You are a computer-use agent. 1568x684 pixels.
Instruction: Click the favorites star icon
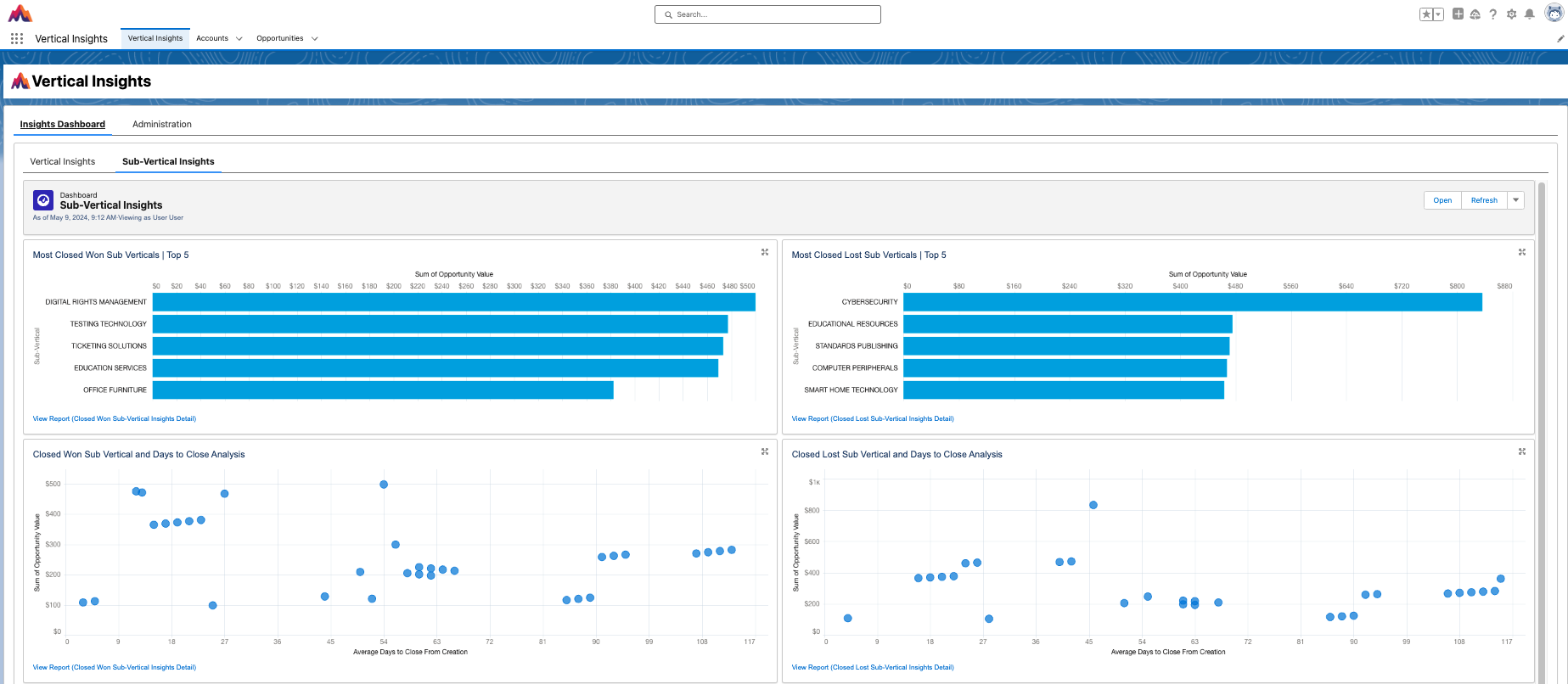coord(1426,14)
